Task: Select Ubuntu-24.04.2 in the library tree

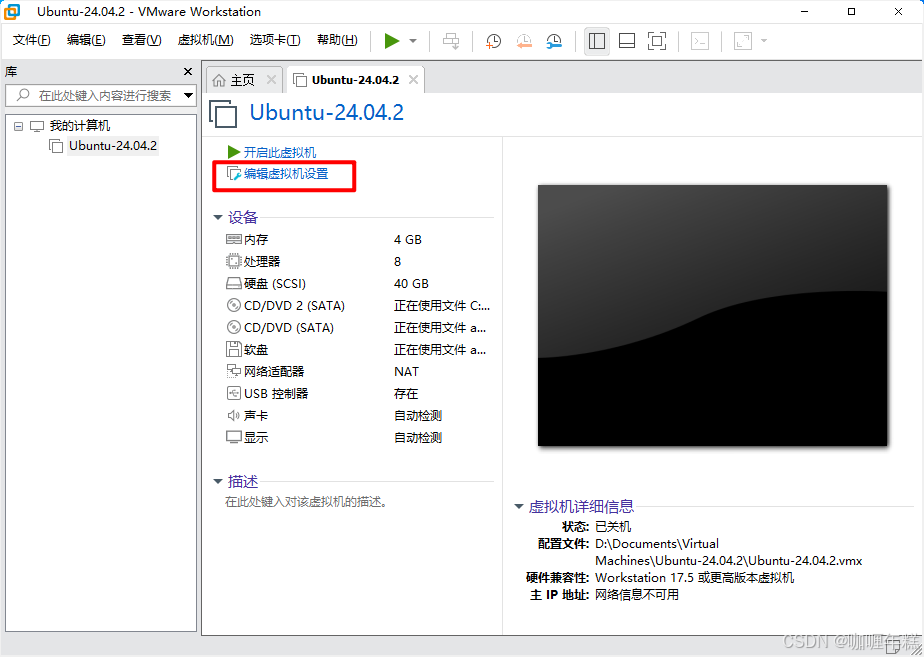Action: pos(113,146)
